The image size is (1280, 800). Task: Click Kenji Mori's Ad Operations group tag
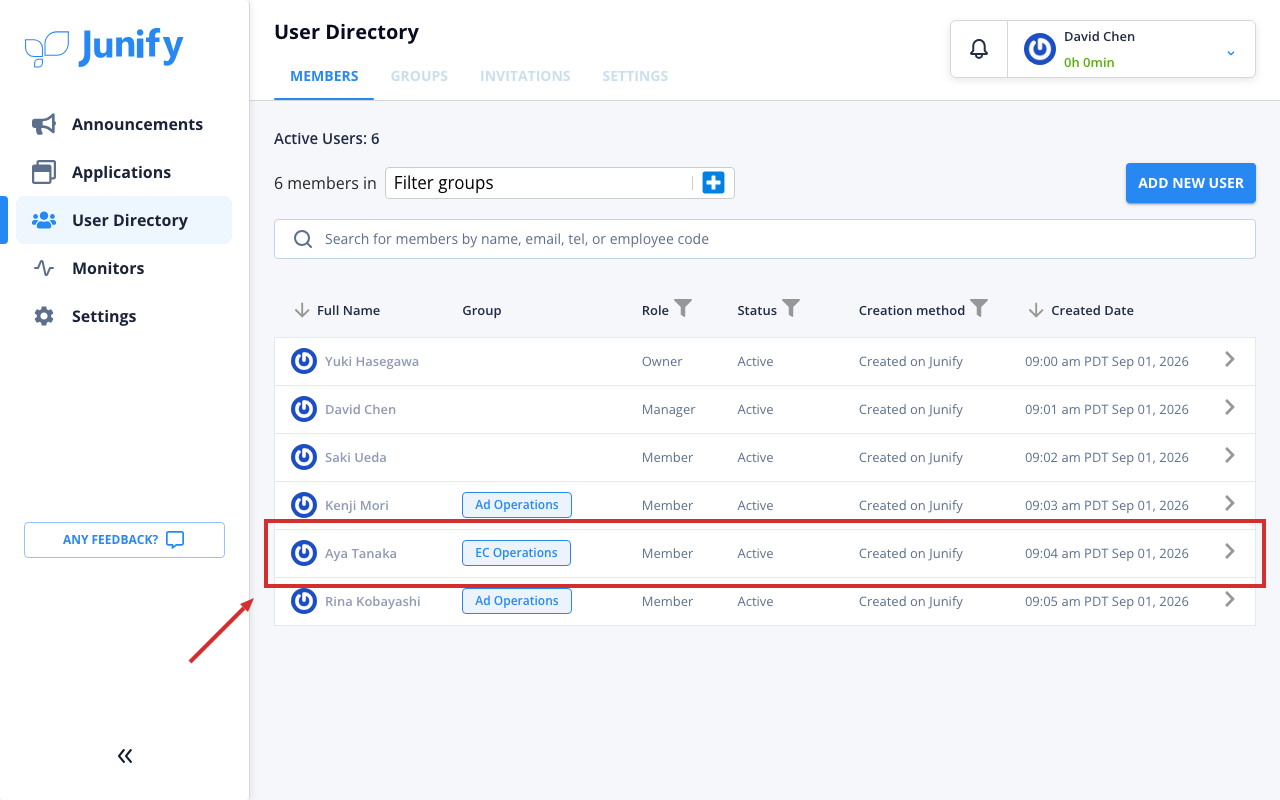[x=517, y=505]
